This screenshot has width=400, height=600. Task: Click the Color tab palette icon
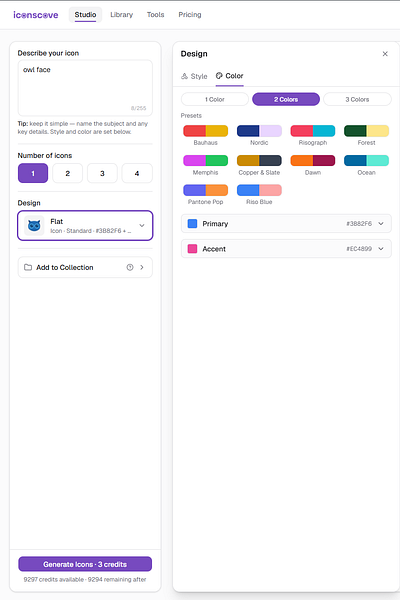click(x=219, y=76)
